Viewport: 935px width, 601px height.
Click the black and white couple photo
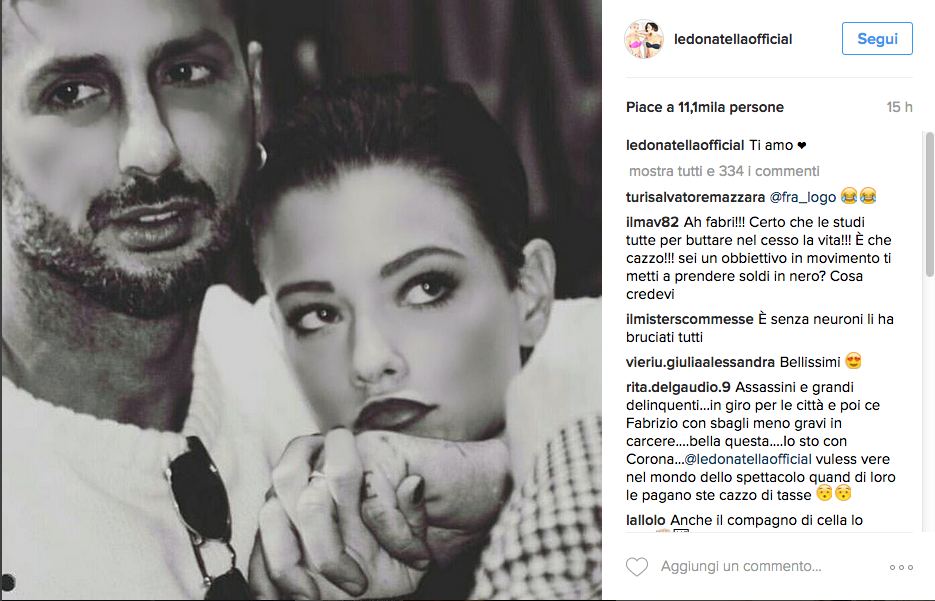[x=301, y=300]
